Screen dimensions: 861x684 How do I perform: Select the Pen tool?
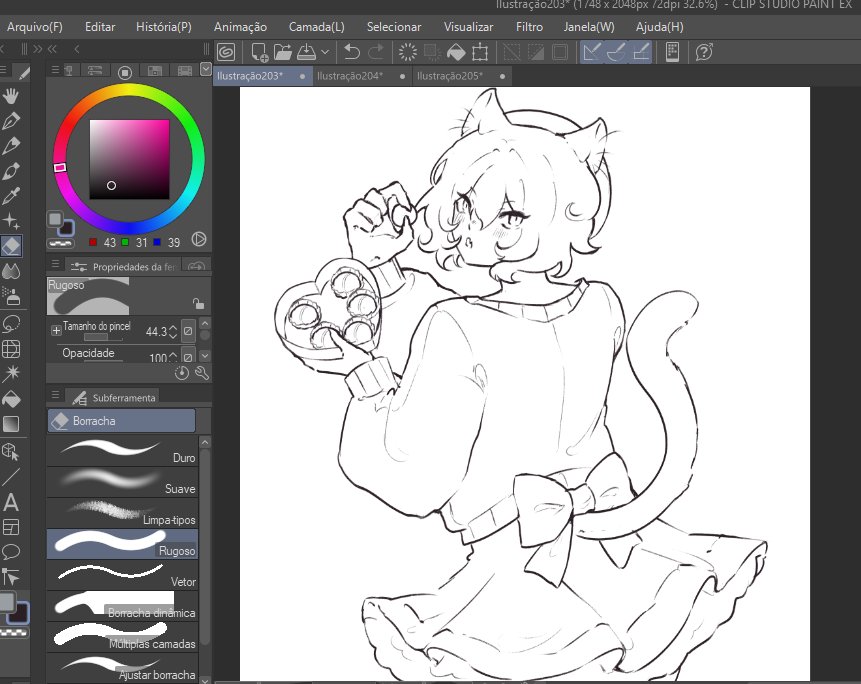pos(10,120)
